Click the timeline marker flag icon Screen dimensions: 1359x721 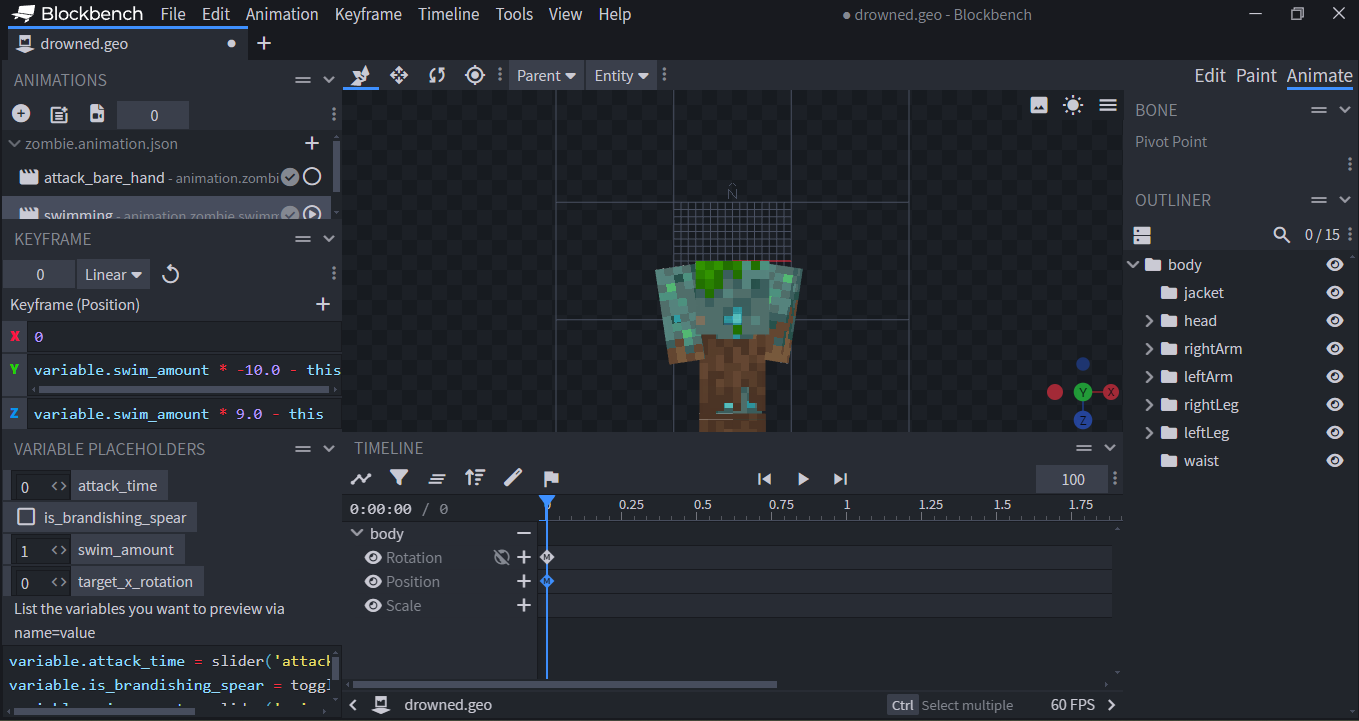pyautogui.click(x=551, y=478)
